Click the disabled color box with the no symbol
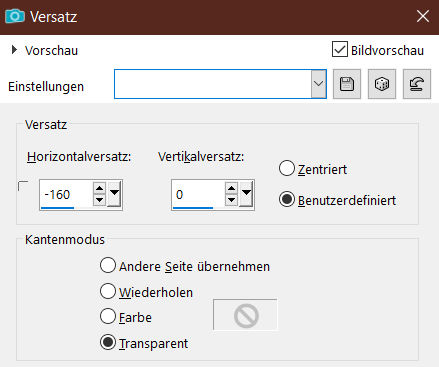The width and height of the screenshot is (439, 367). 245,315
